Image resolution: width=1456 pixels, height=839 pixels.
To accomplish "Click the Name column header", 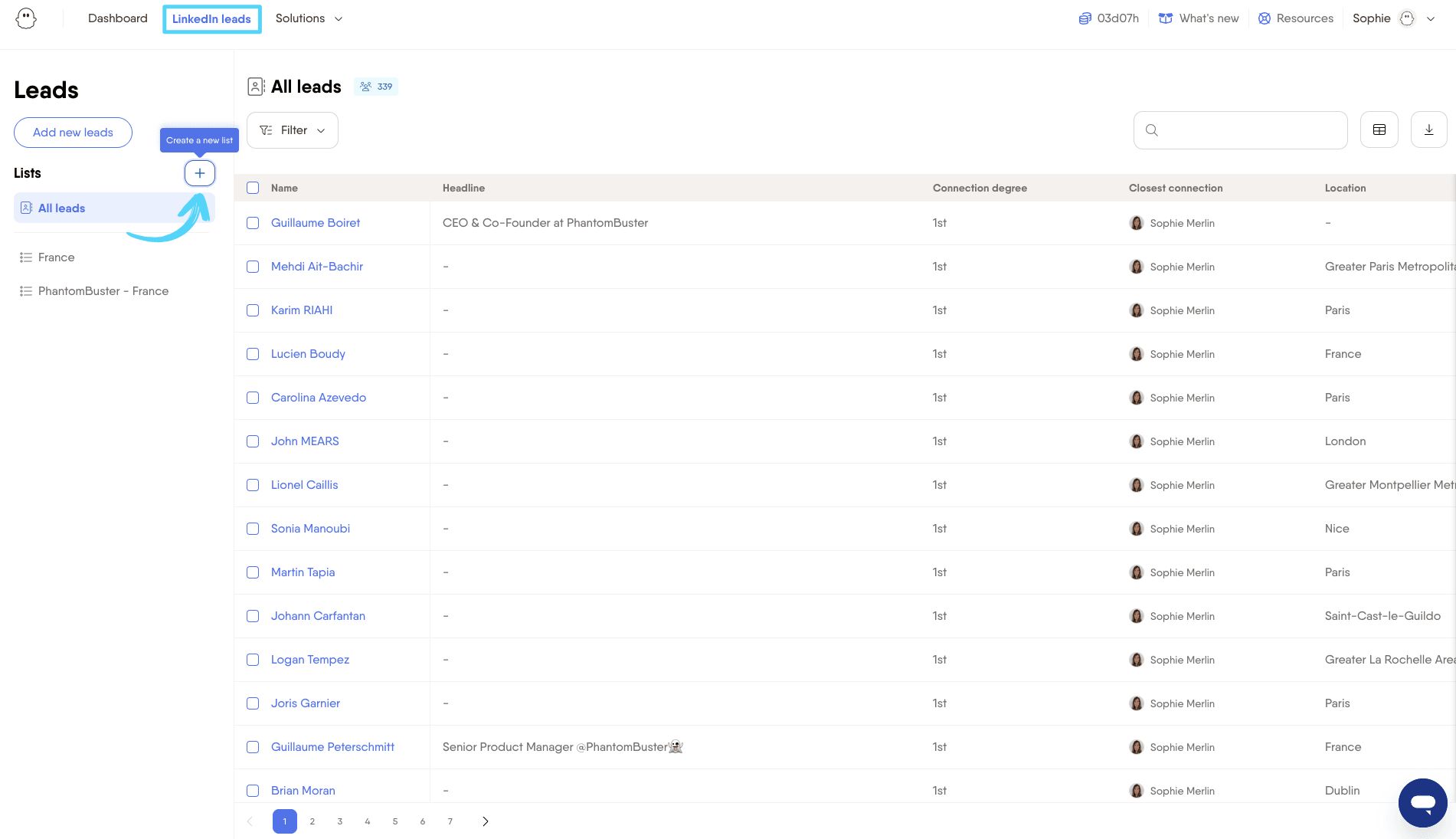I will (x=284, y=188).
